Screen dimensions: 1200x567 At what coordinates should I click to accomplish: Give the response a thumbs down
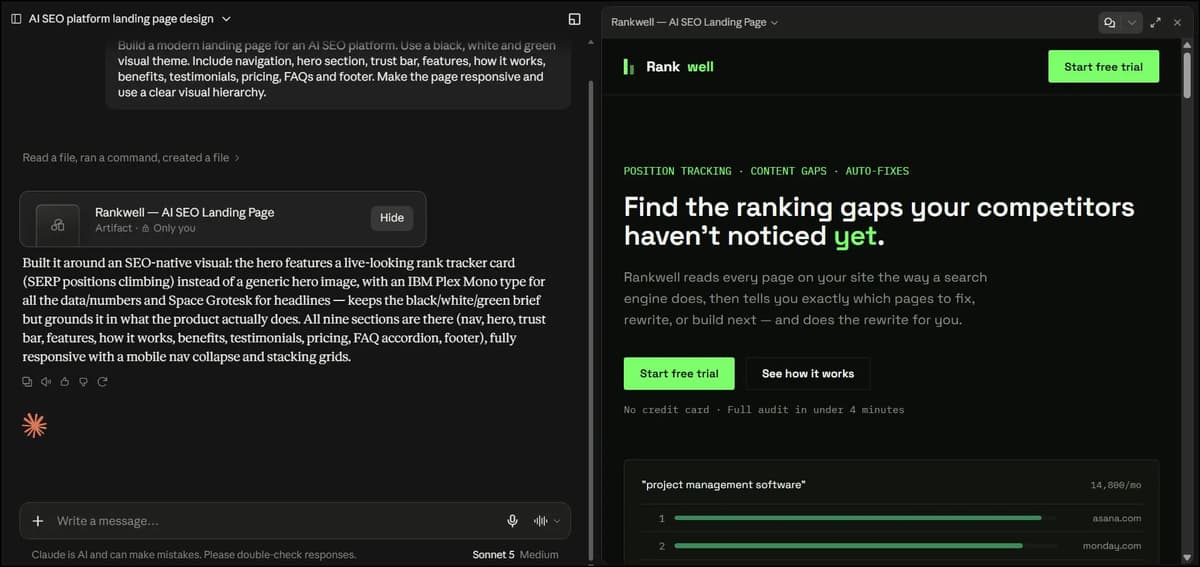coord(83,381)
